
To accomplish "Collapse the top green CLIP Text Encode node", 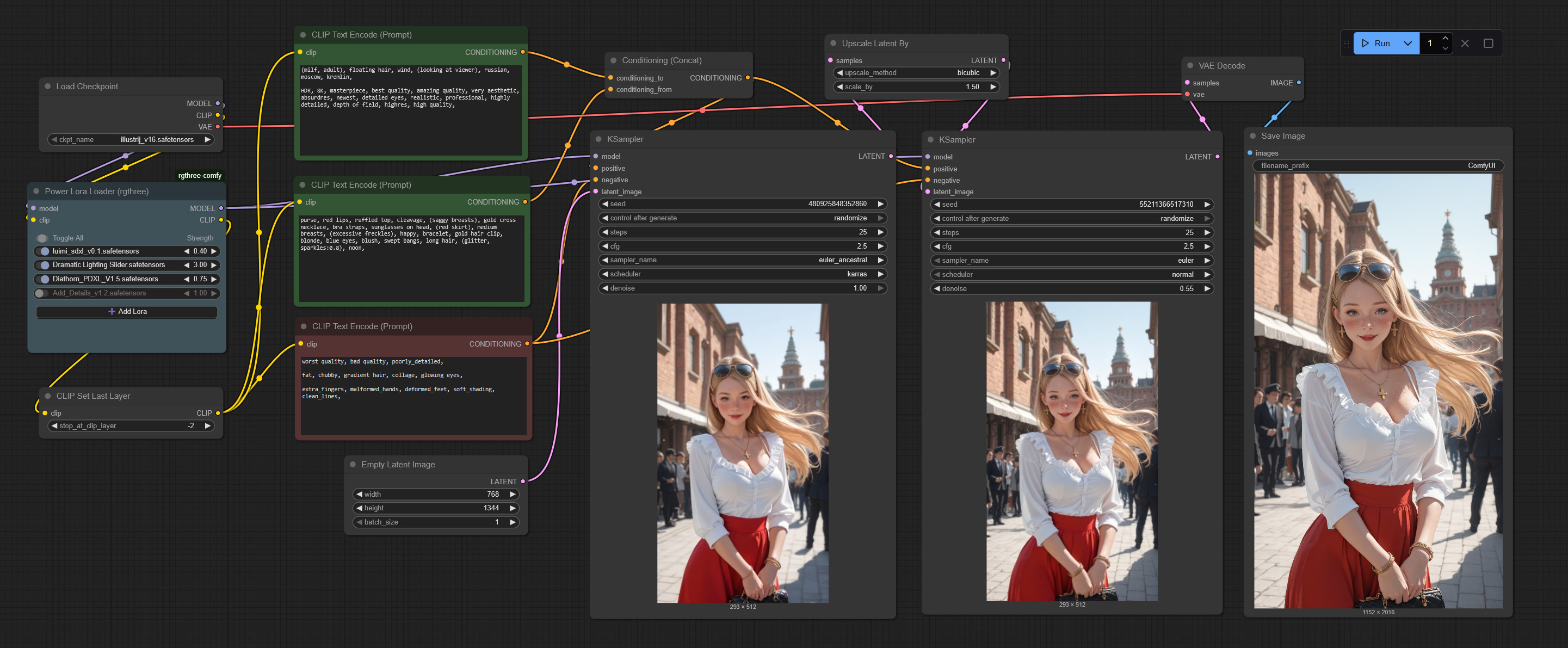I will 303,35.
